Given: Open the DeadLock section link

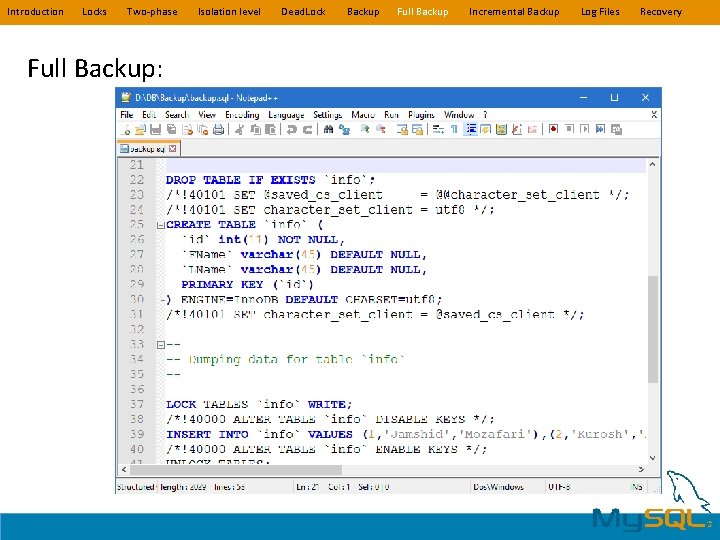Looking at the screenshot, I should tap(304, 11).
